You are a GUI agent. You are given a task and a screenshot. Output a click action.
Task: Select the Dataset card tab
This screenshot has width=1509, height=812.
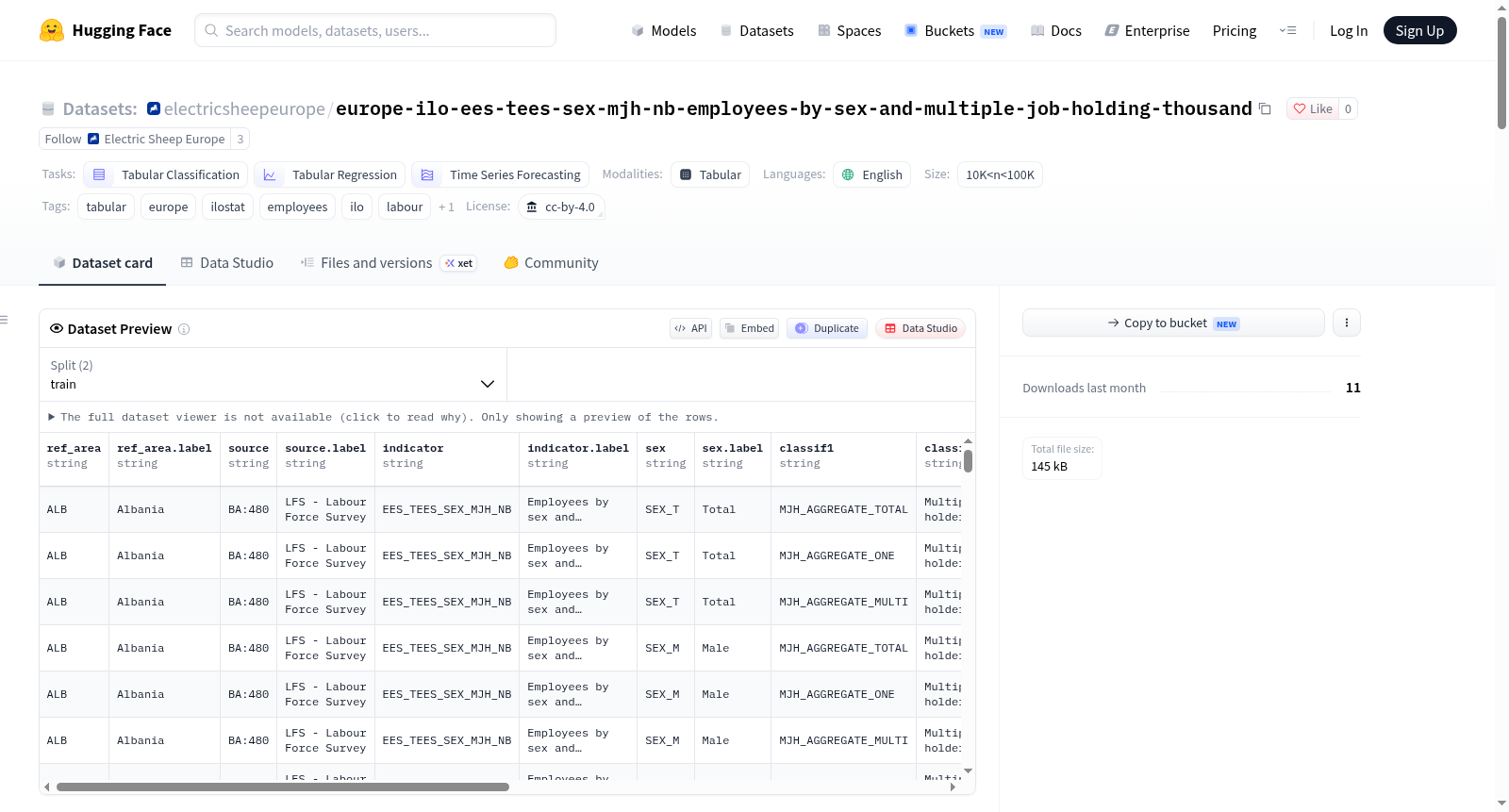pos(103,263)
